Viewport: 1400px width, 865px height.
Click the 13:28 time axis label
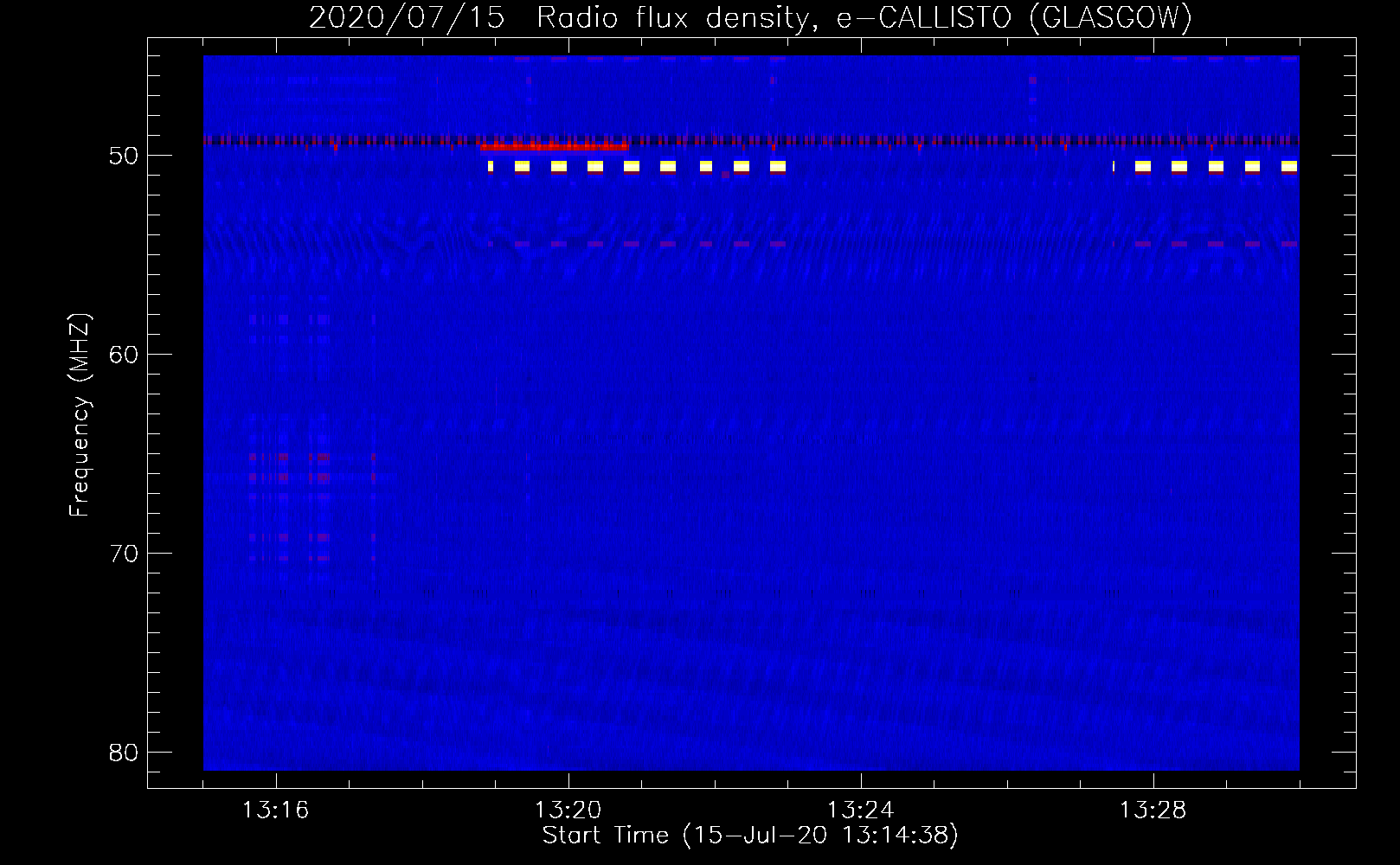pyautogui.click(x=1153, y=811)
